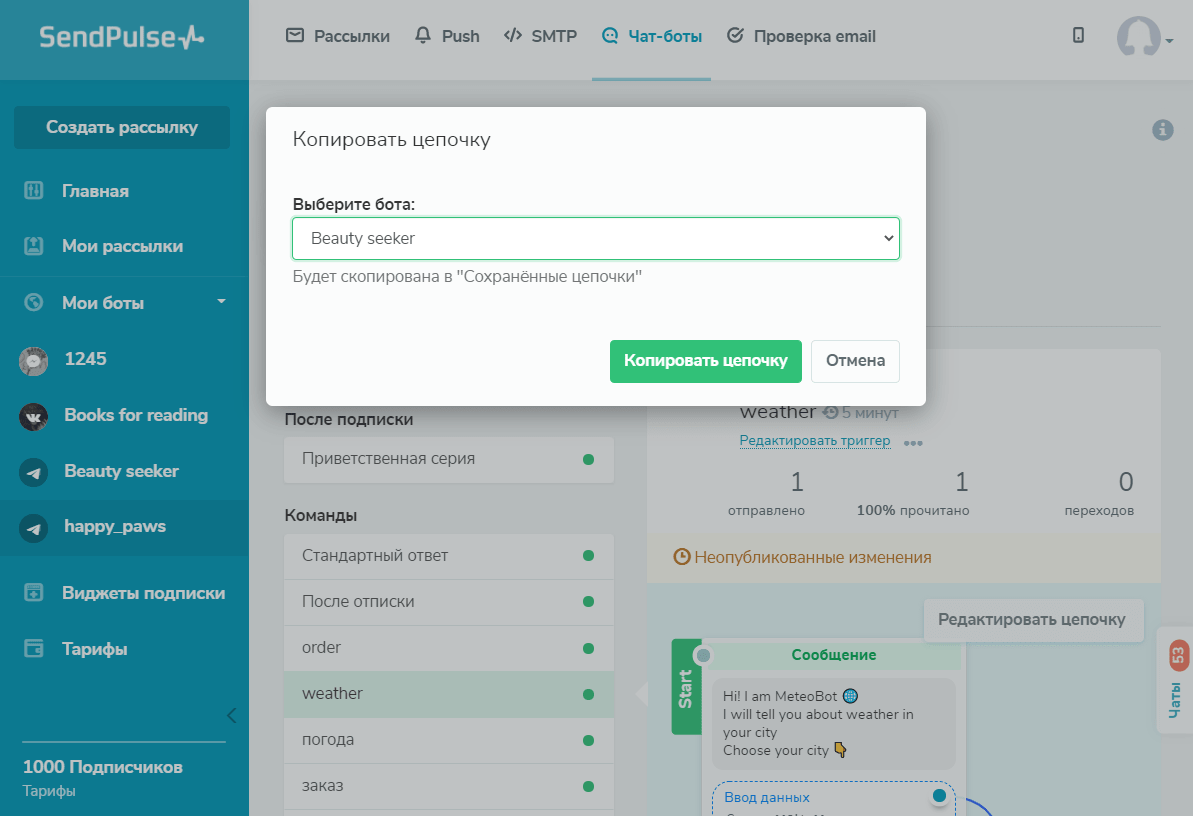Screen dimensions: 1193x816
Task: Click the green Копировать цепочку button
Action: click(705, 361)
